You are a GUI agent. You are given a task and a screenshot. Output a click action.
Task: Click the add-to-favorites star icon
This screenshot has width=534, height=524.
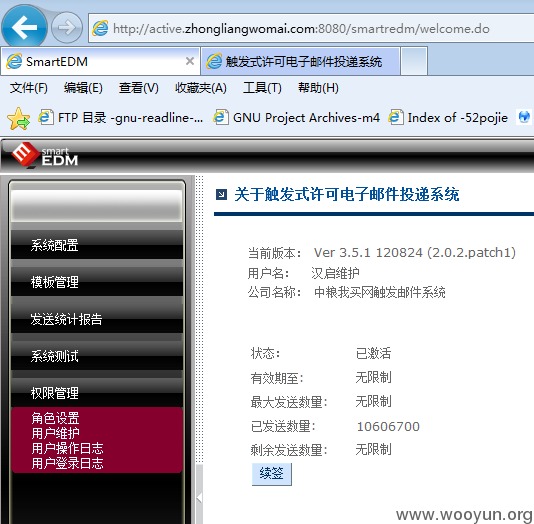coord(18,118)
